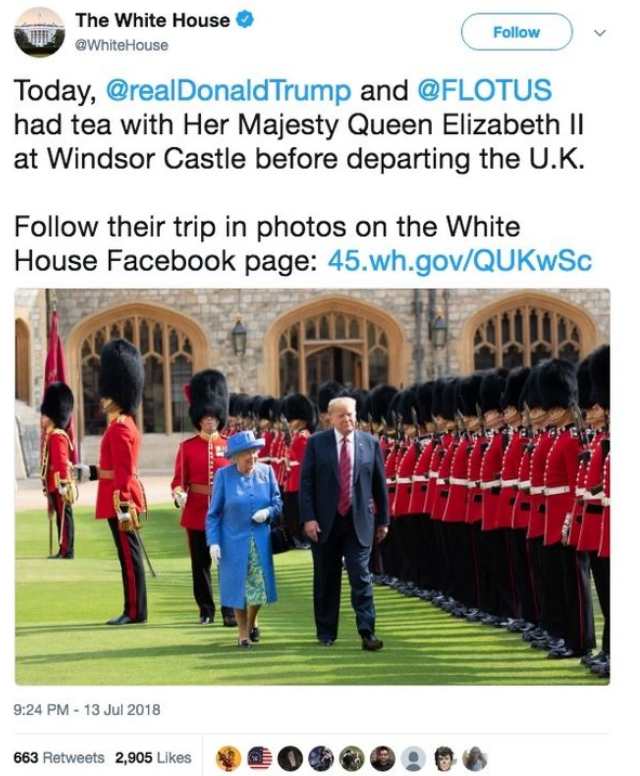The image size is (640, 776).
Task: View the 2,905 Likes list
Action: [x=153, y=758]
